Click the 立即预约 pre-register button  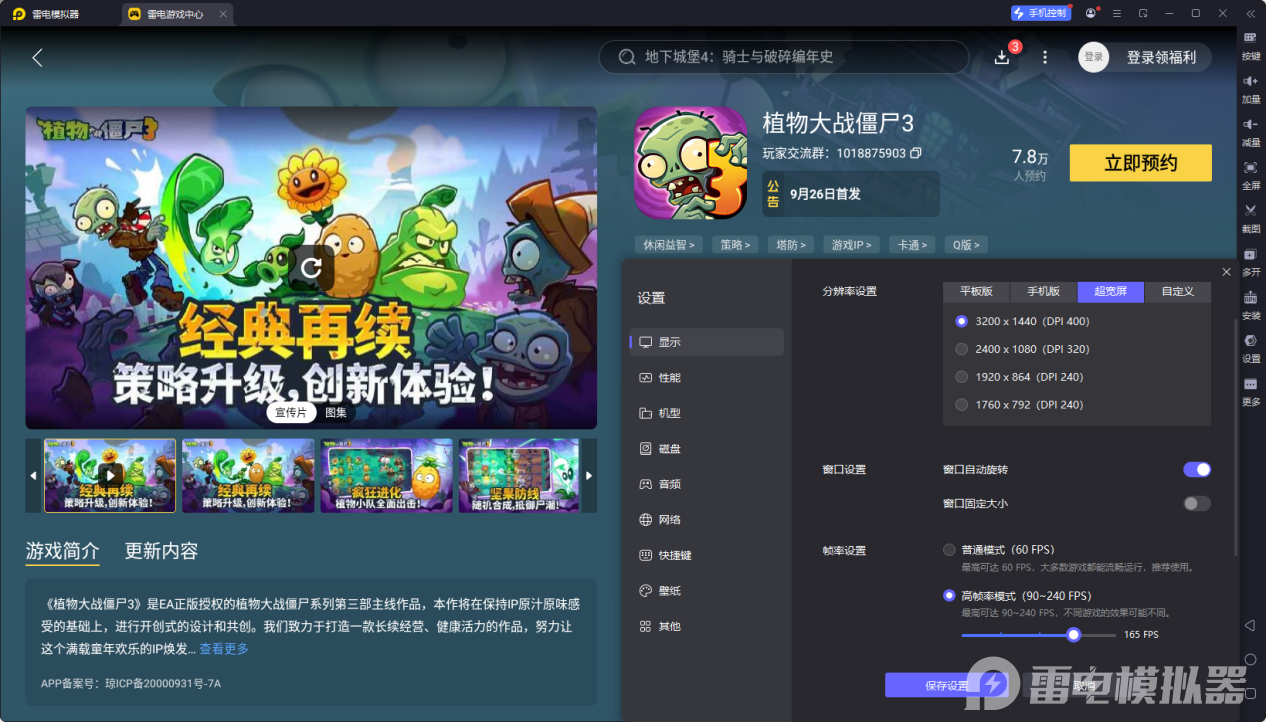point(1140,163)
